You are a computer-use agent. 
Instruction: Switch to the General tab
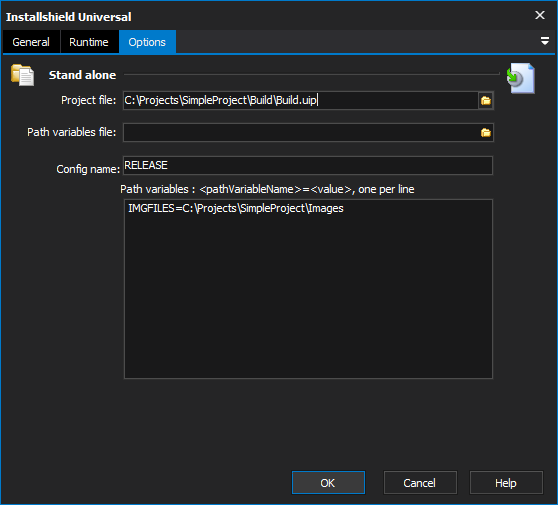[x=31, y=42]
